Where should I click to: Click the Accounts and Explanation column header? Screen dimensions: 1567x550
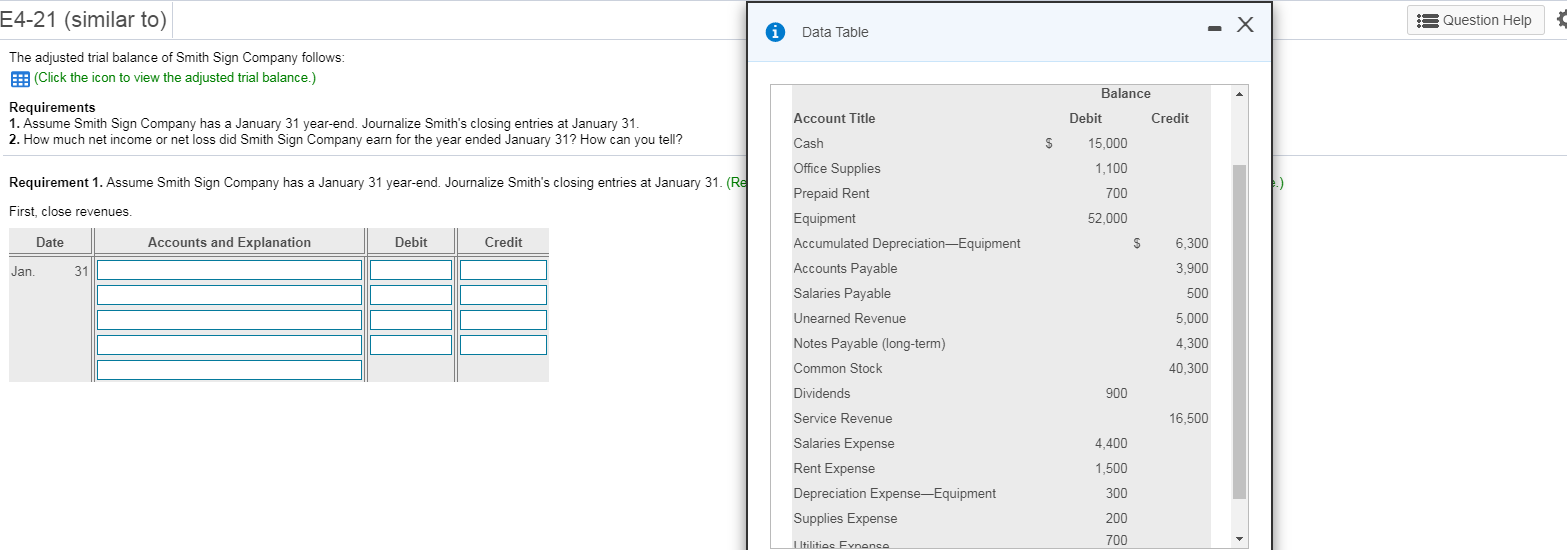(x=229, y=242)
